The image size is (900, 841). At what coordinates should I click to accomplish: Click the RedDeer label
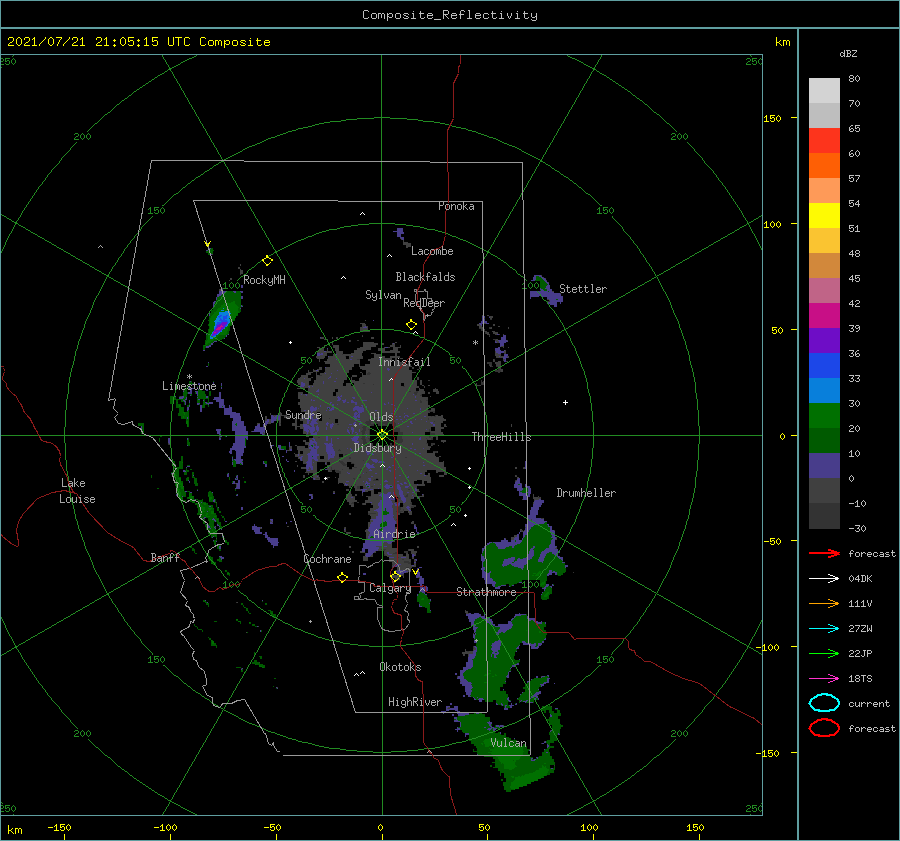424,303
